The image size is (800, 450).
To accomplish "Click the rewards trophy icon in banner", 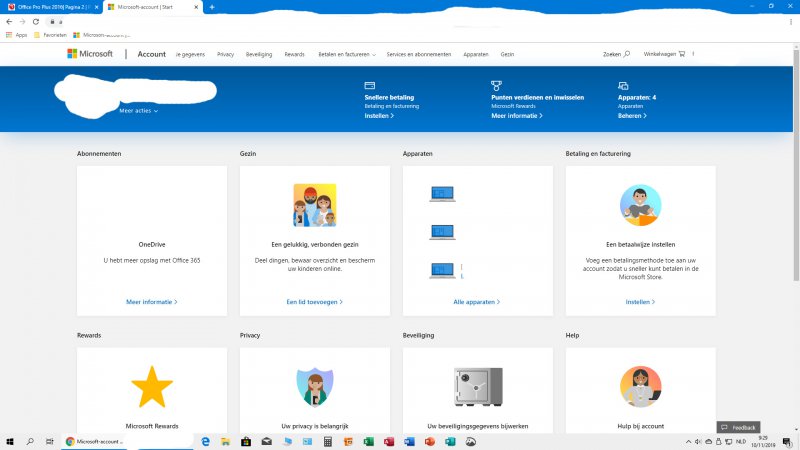I will click(x=496, y=86).
